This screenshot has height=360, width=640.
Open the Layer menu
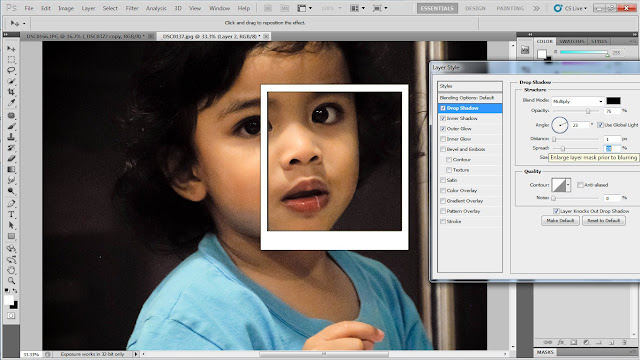88,8
